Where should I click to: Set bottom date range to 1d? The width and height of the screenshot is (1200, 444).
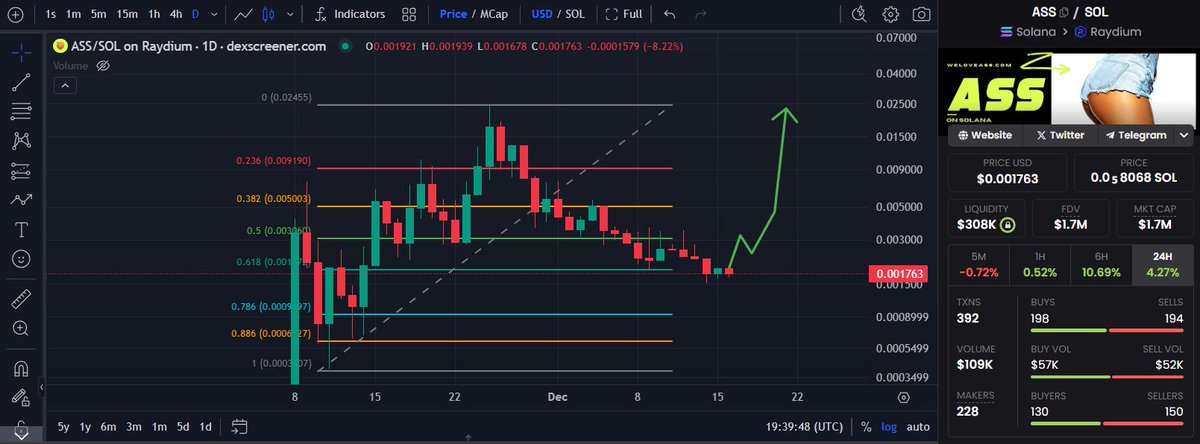click(206, 427)
